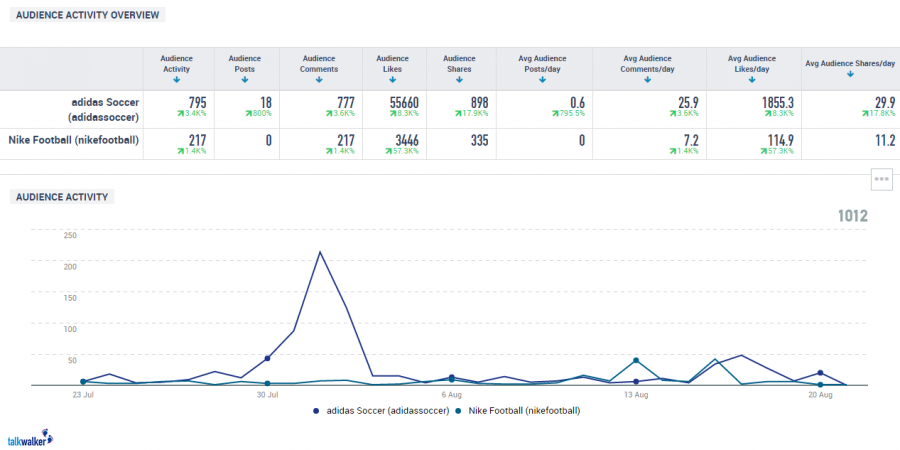The image size is (900, 450).
Task: Select the Audience Activity chart heading
Action: coord(62,197)
